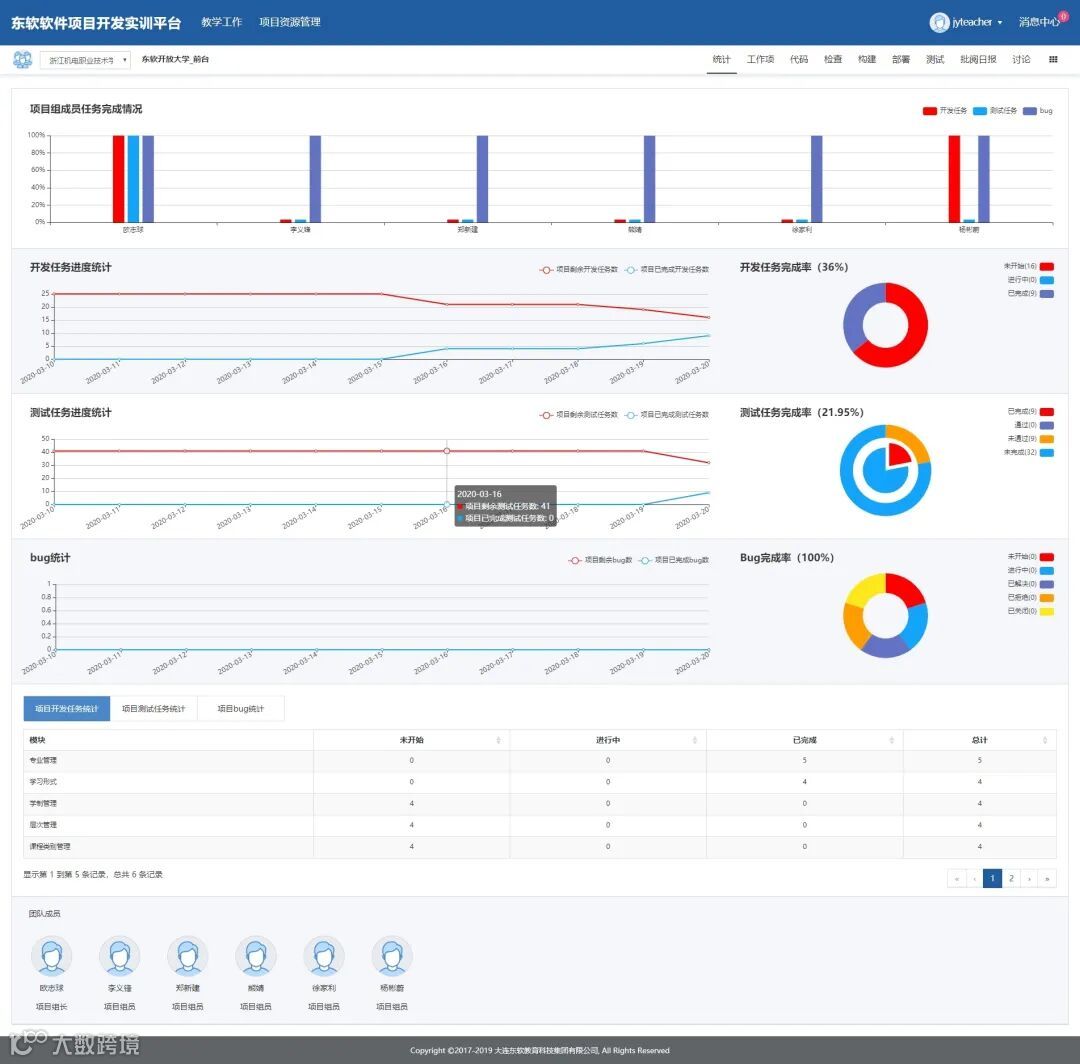Open the 教学工作 top menu
This screenshot has height=1064, width=1080.
[221, 22]
